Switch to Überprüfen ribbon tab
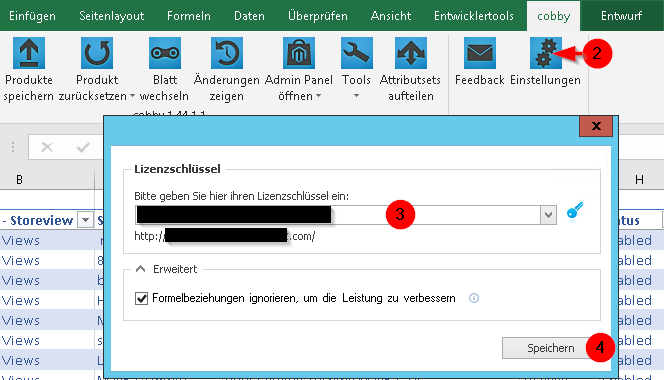664x380 pixels. click(318, 16)
